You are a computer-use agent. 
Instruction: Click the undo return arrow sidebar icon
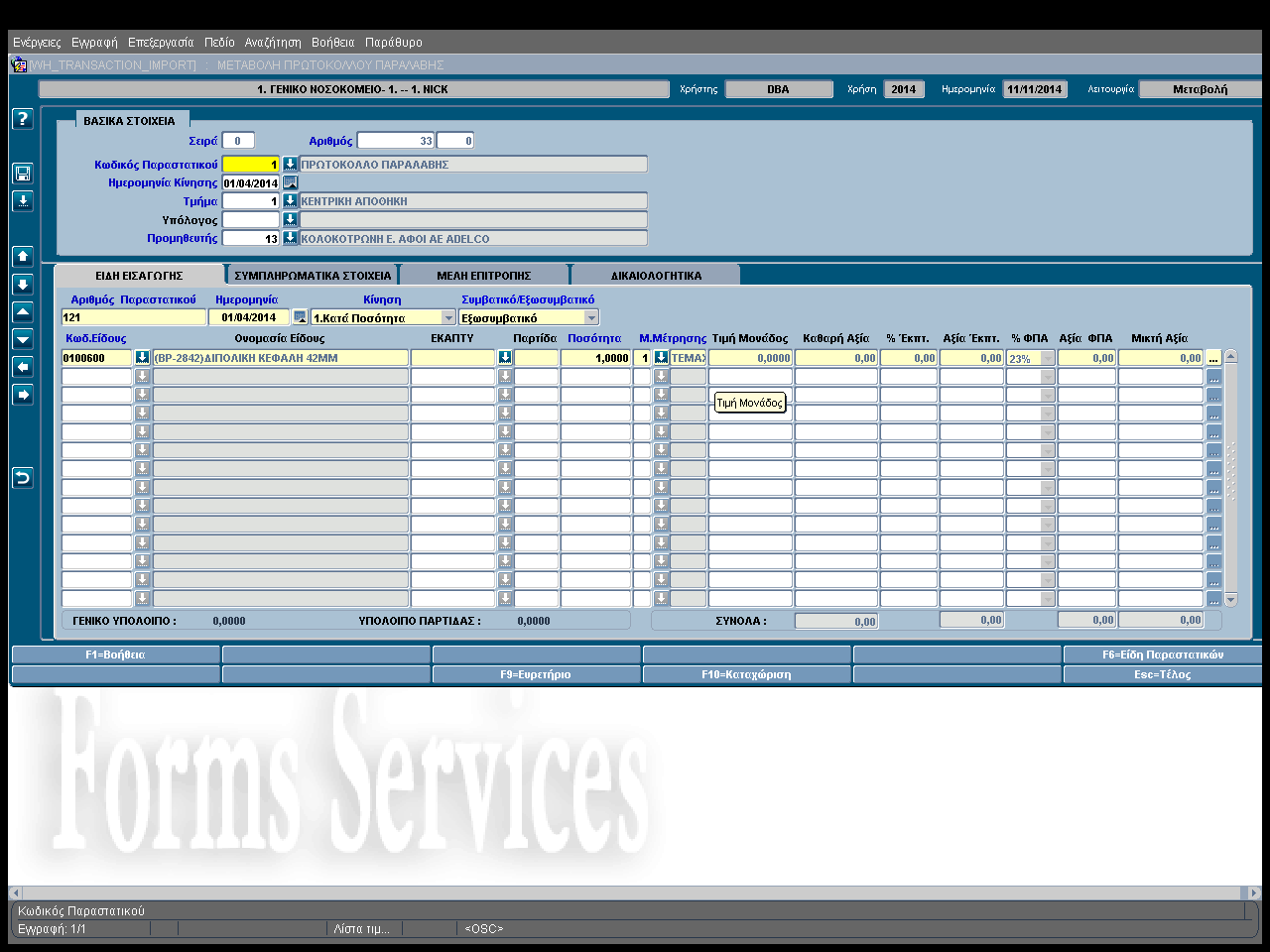pyautogui.click(x=22, y=478)
